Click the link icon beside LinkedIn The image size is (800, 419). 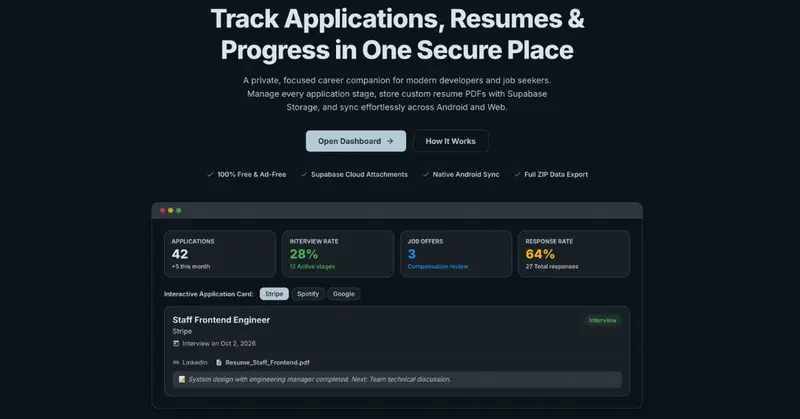(176, 362)
